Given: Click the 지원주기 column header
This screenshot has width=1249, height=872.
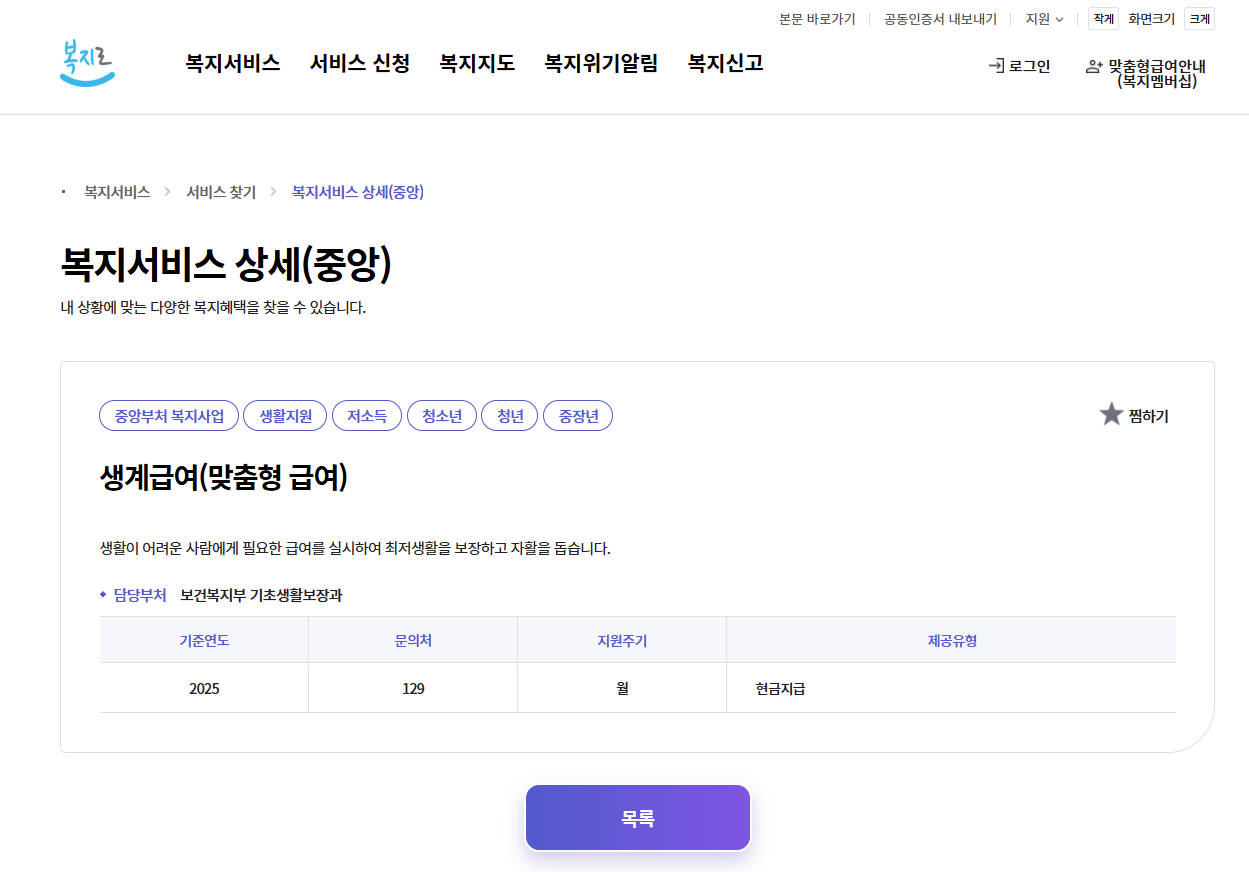Looking at the screenshot, I should pos(622,640).
